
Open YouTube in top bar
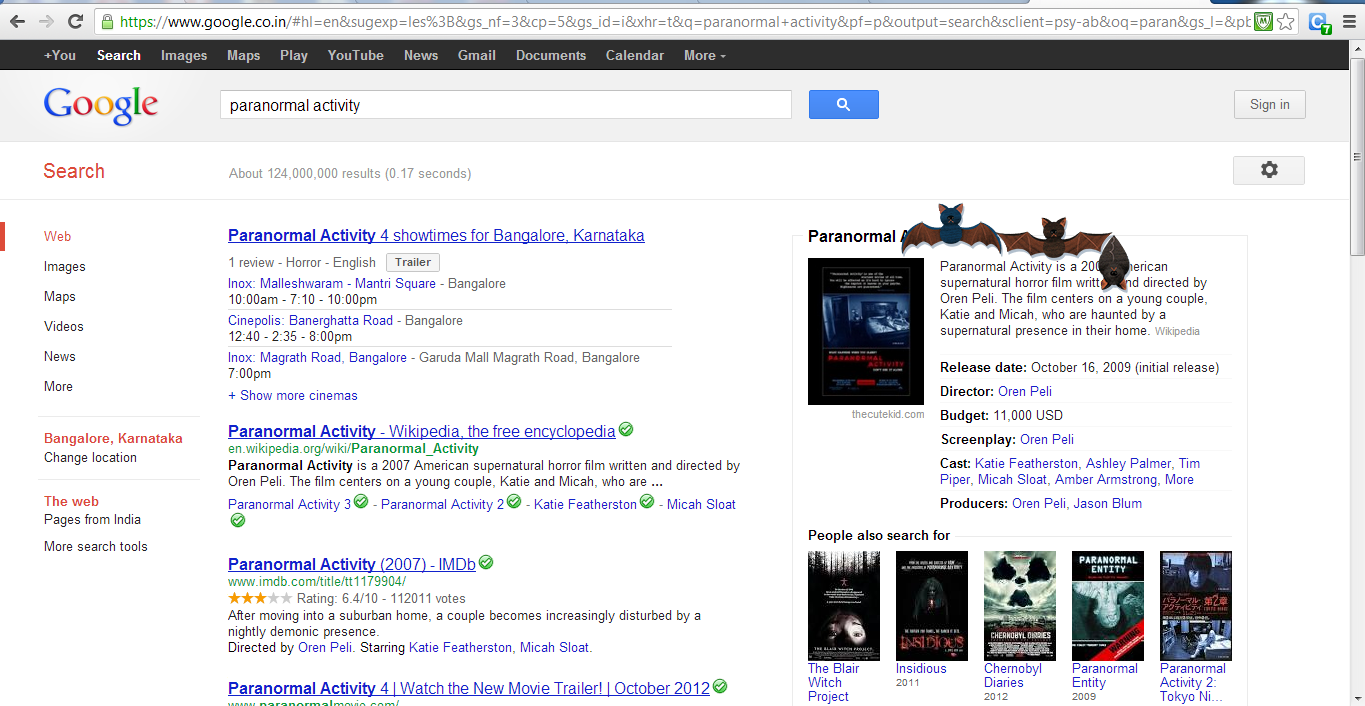click(x=356, y=55)
